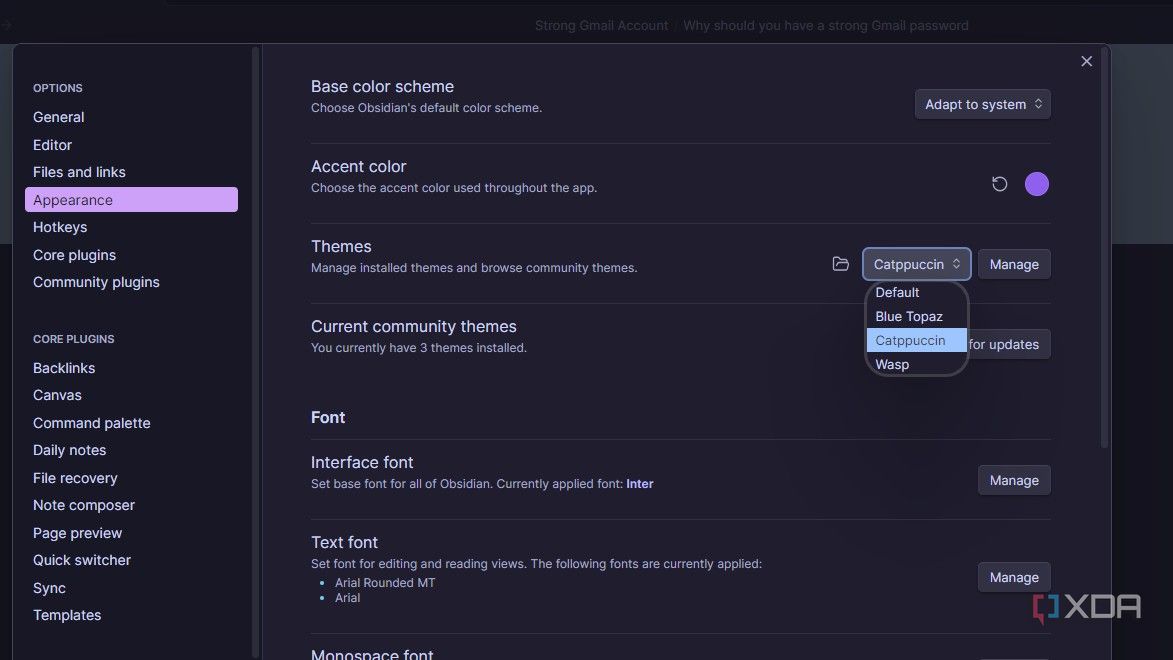Manage the Interface font
Viewport: 1173px width, 660px height.
1014,480
